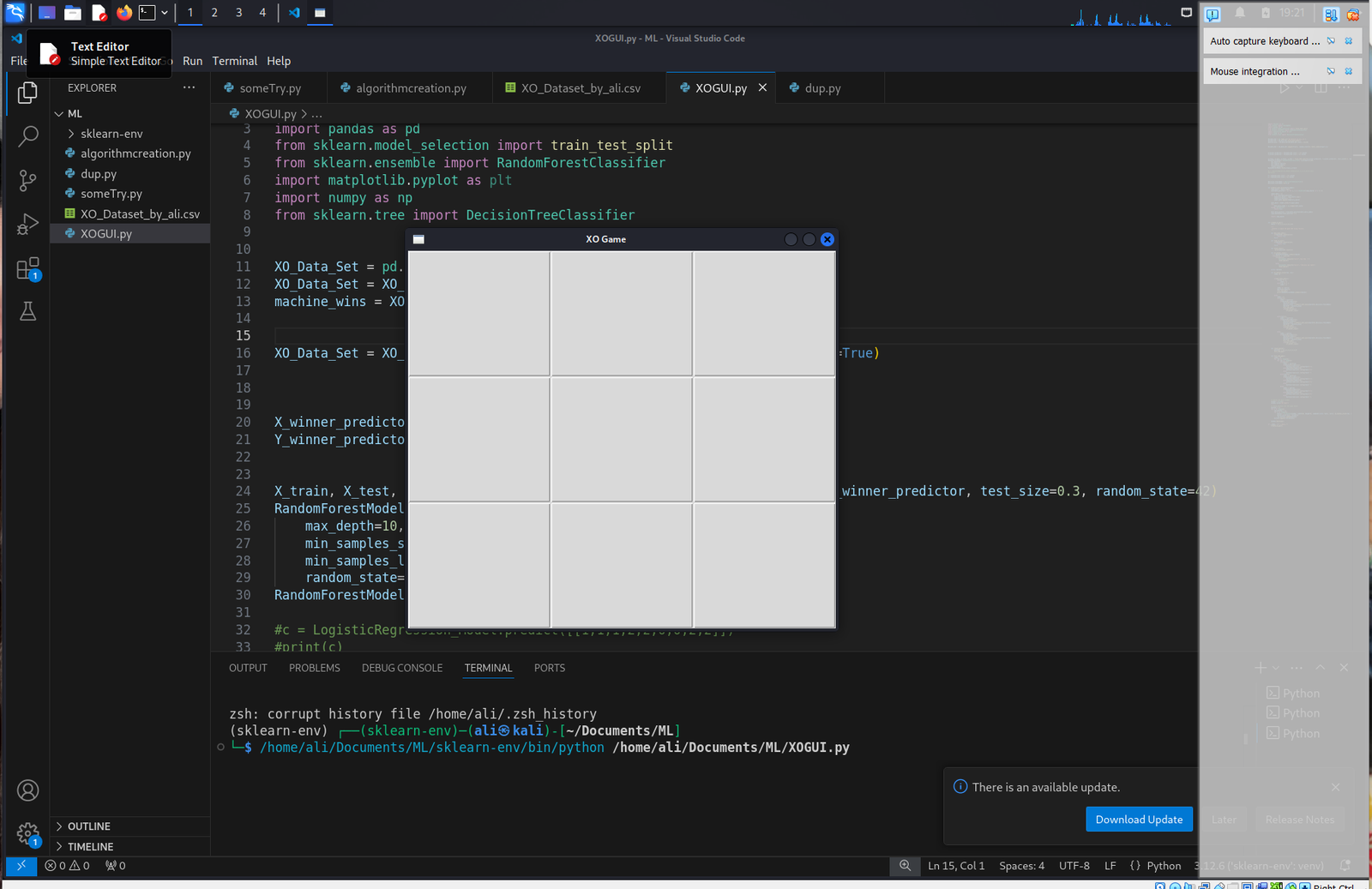1372x889 pixels.
Task: Open the Extensions view
Action: (x=28, y=268)
